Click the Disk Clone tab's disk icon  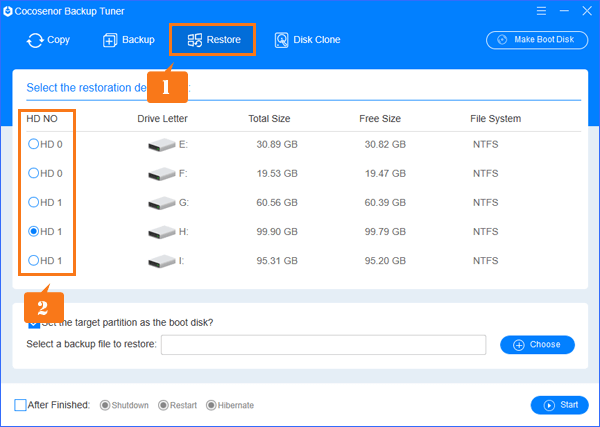(282, 40)
